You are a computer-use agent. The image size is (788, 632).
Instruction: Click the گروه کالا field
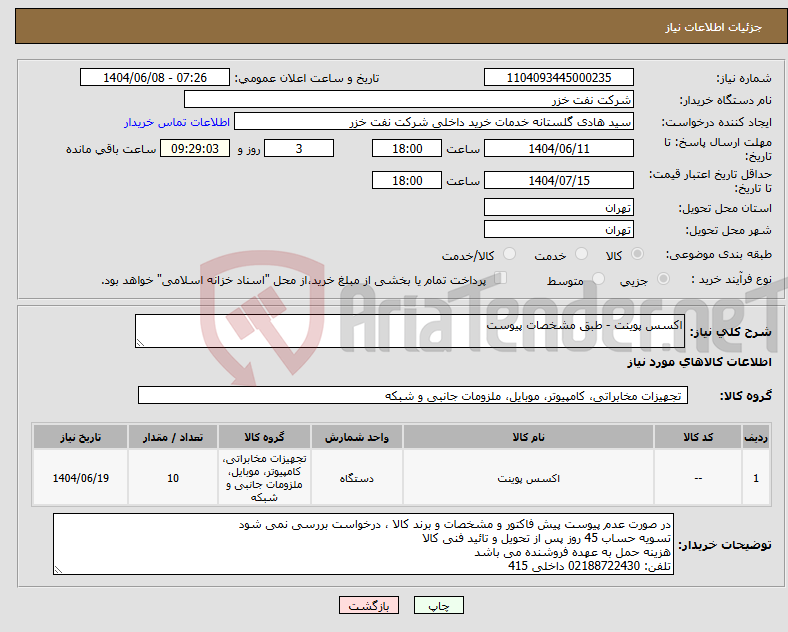point(413,395)
